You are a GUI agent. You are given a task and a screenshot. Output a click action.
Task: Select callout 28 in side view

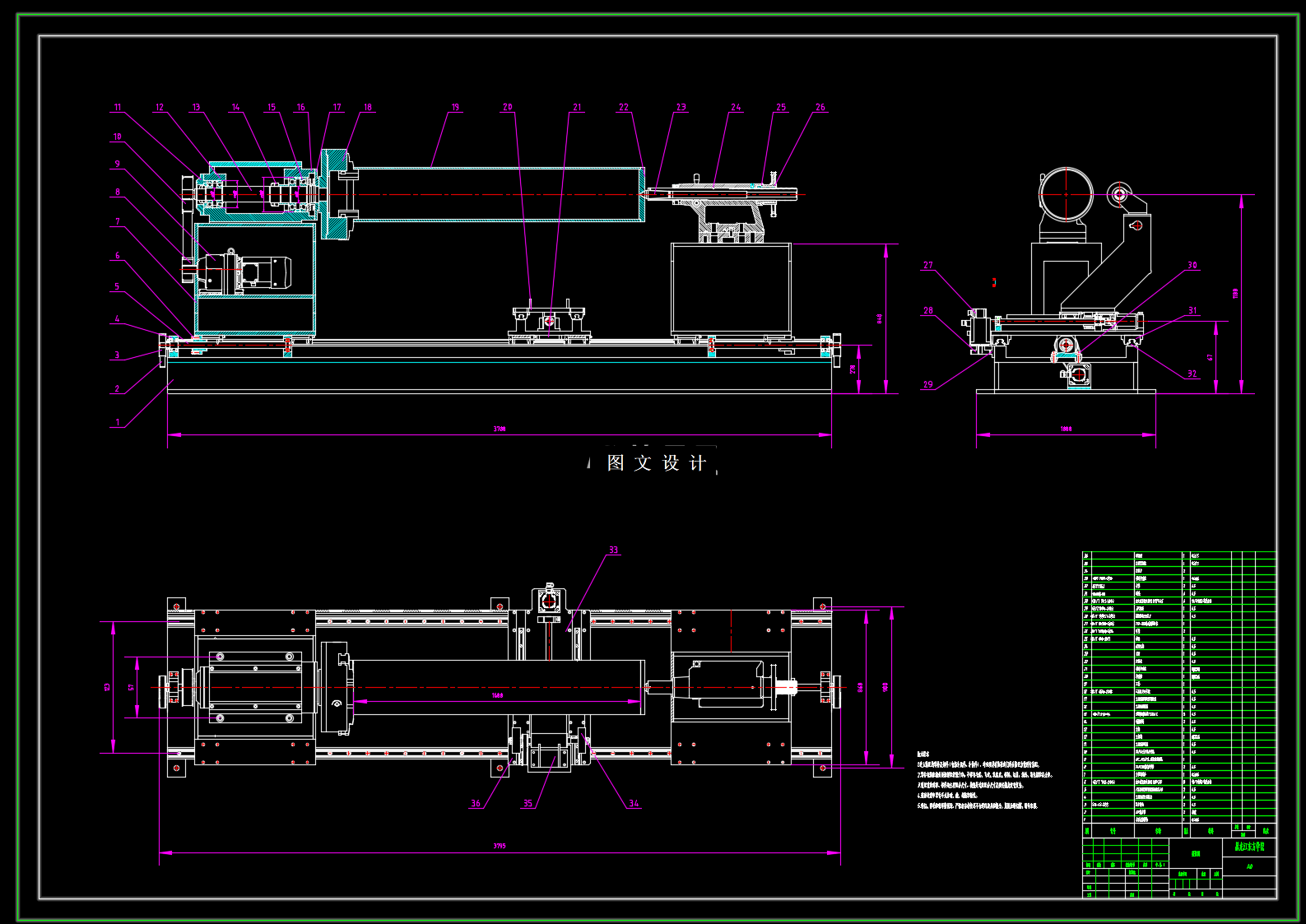point(928,311)
